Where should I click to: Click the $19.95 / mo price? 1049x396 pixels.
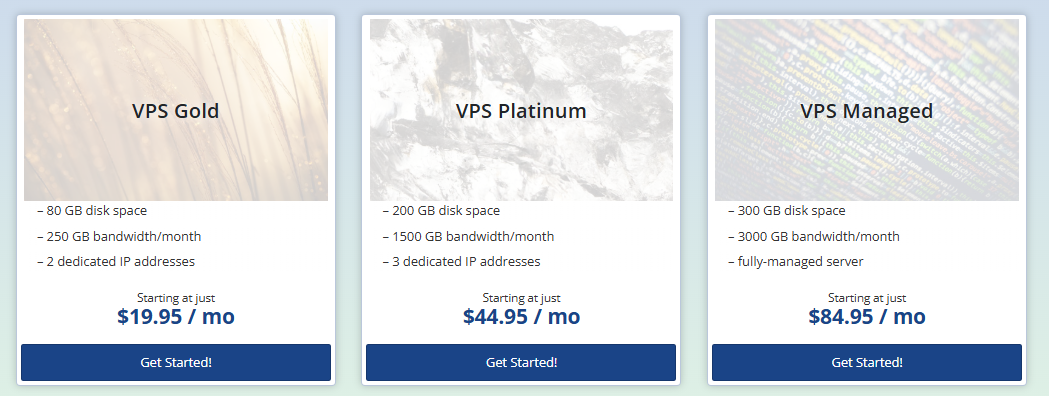point(176,316)
